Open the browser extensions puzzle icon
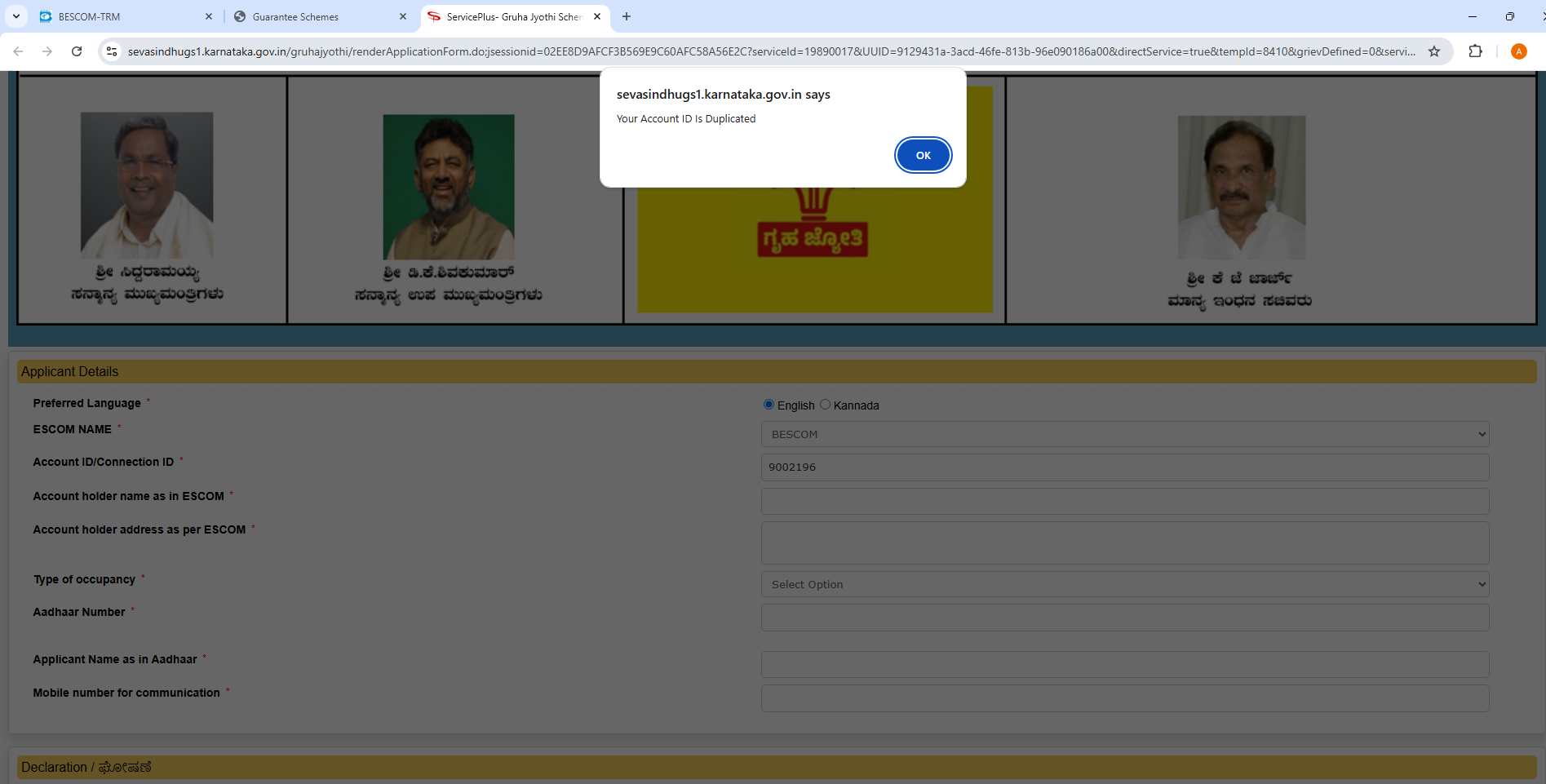The width and height of the screenshot is (1546, 784). pyautogui.click(x=1475, y=51)
